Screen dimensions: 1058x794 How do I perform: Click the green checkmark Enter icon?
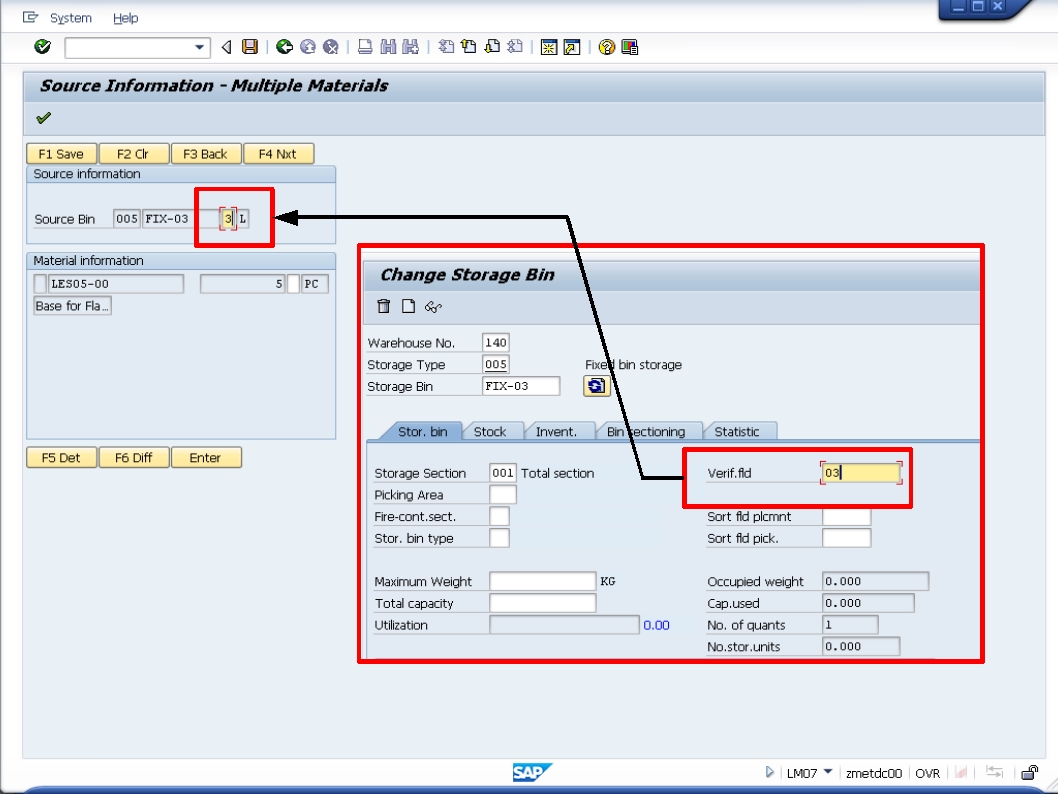click(x=43, y=44)
